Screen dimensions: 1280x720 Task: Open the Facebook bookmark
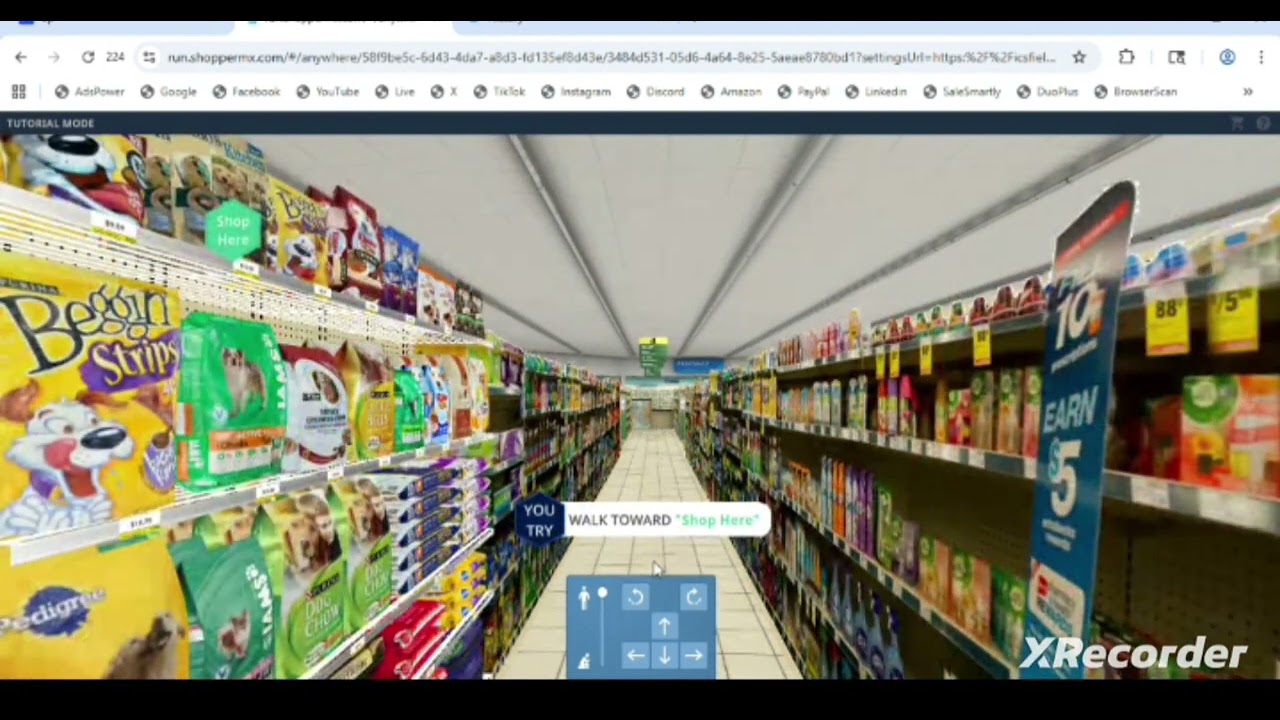(x=247, y=92)
